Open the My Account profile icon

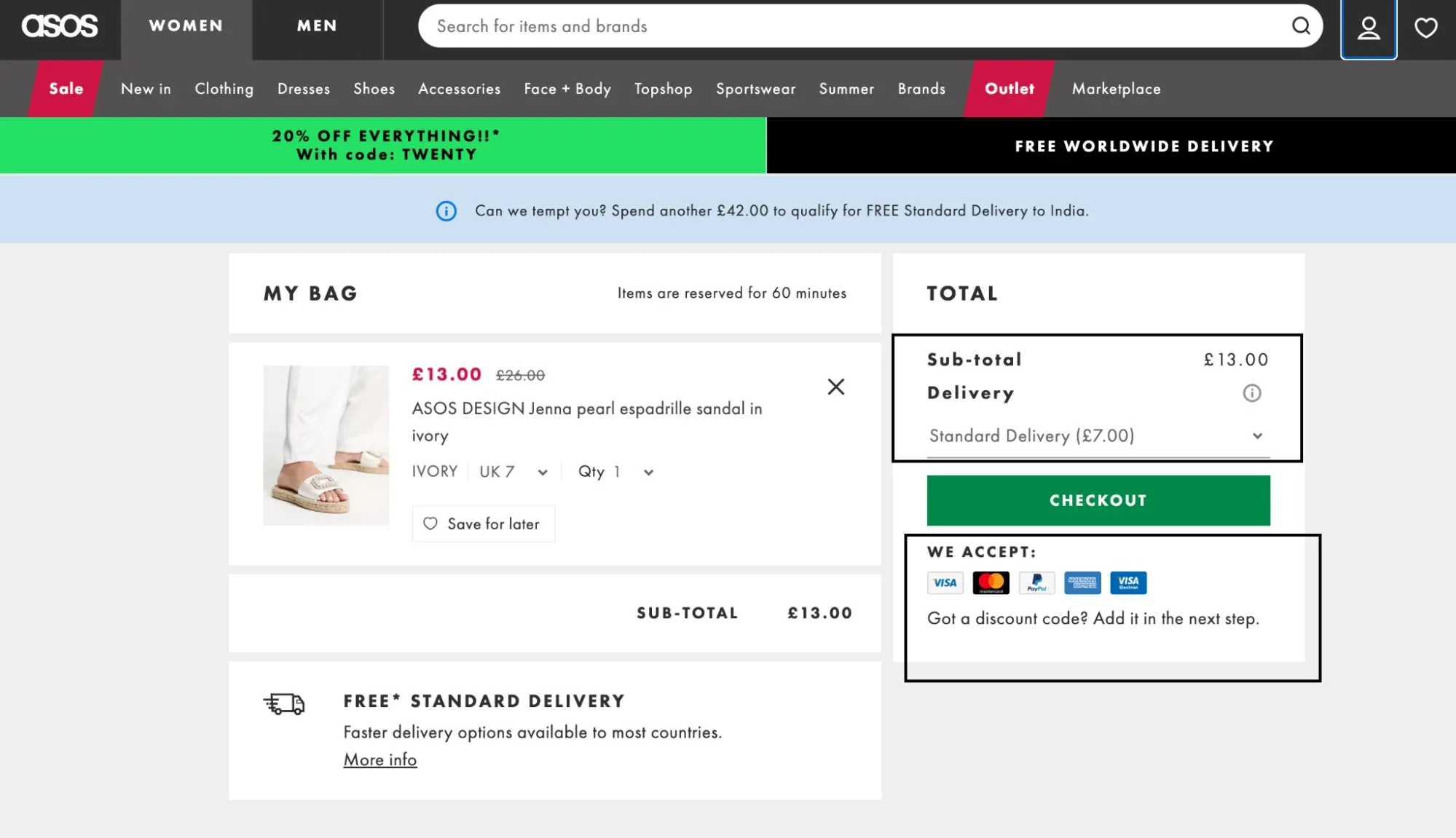(1369, 28)
